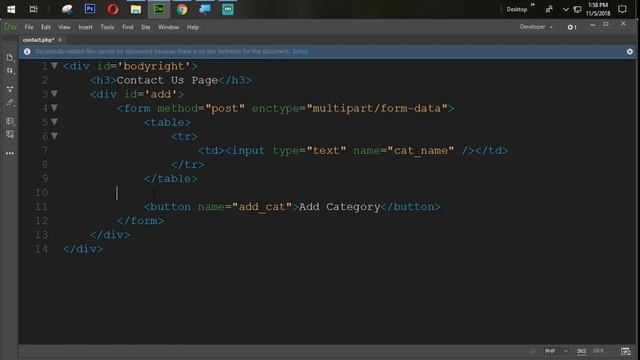Click the 'bodyright' id value
The width and height of the screenshot is (640, 360).
coord(154,66)
